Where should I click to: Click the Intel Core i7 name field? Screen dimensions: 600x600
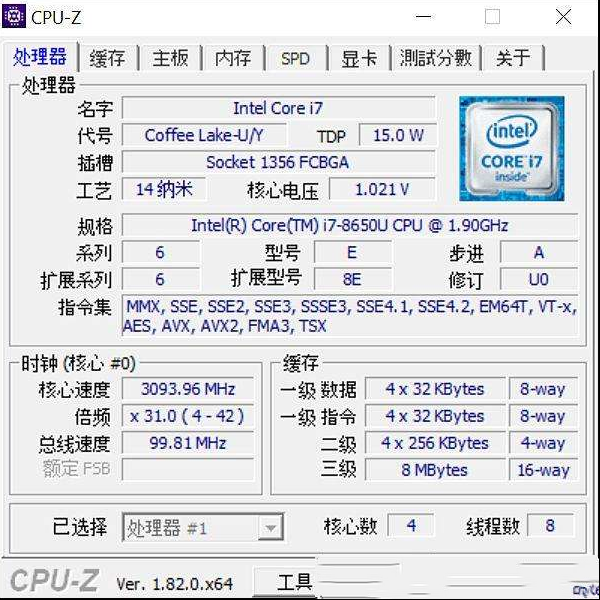279,108
